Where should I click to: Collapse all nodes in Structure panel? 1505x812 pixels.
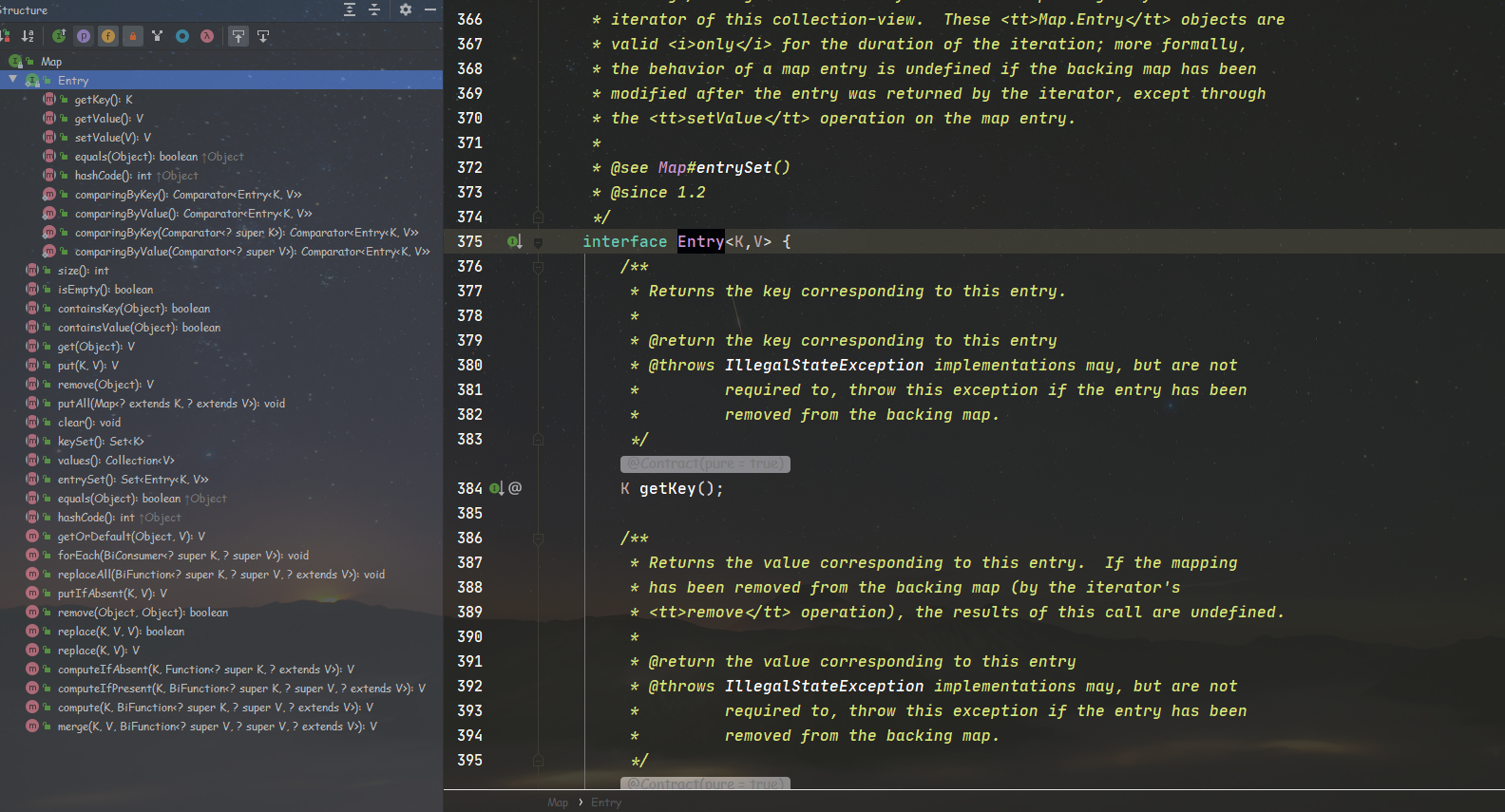coord(374,9)
